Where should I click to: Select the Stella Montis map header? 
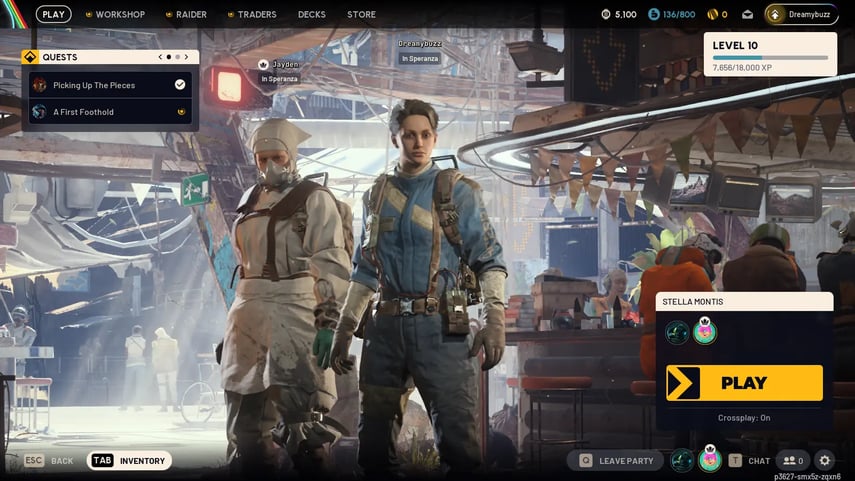pos(744,301)
